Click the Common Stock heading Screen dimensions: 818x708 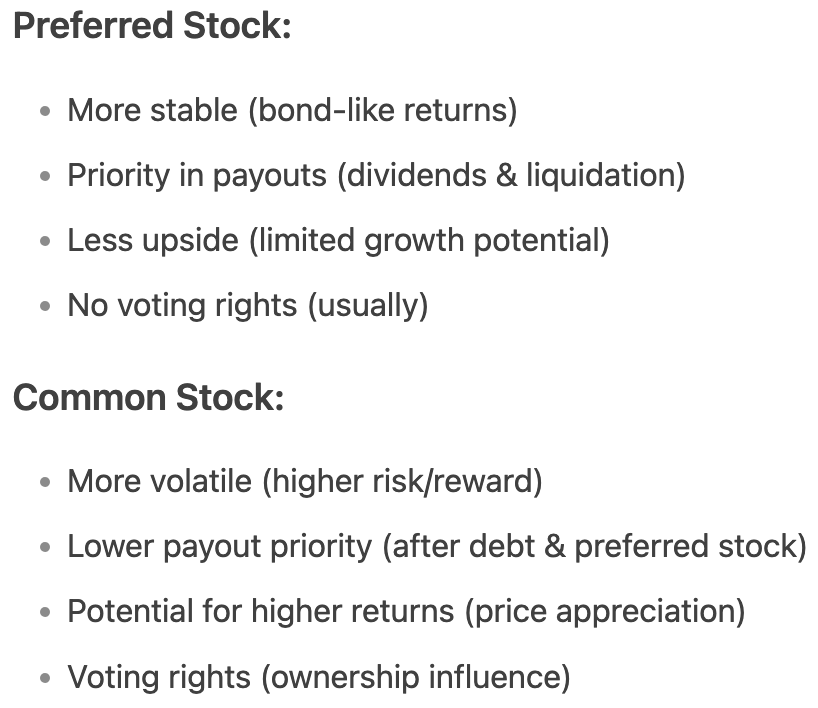pos(149,398)
